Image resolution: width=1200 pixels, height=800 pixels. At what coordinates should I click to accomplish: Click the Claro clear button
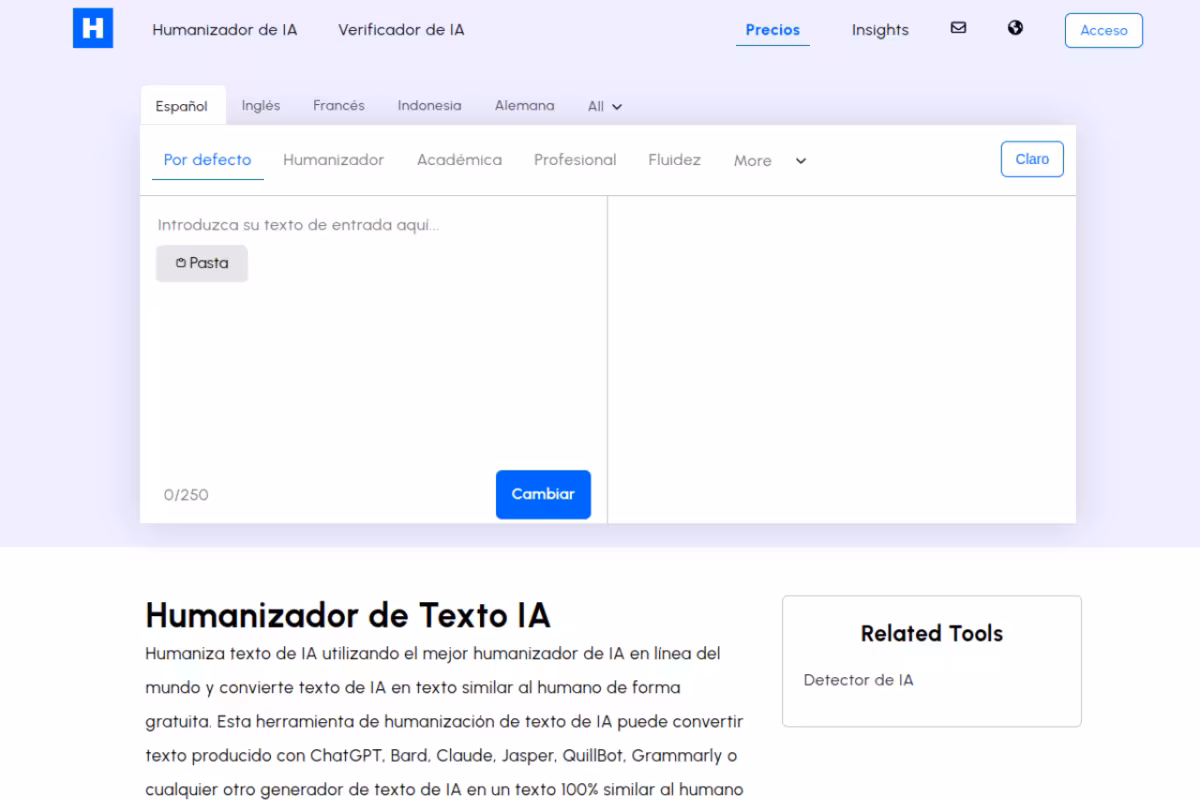tap(1032, 159)
